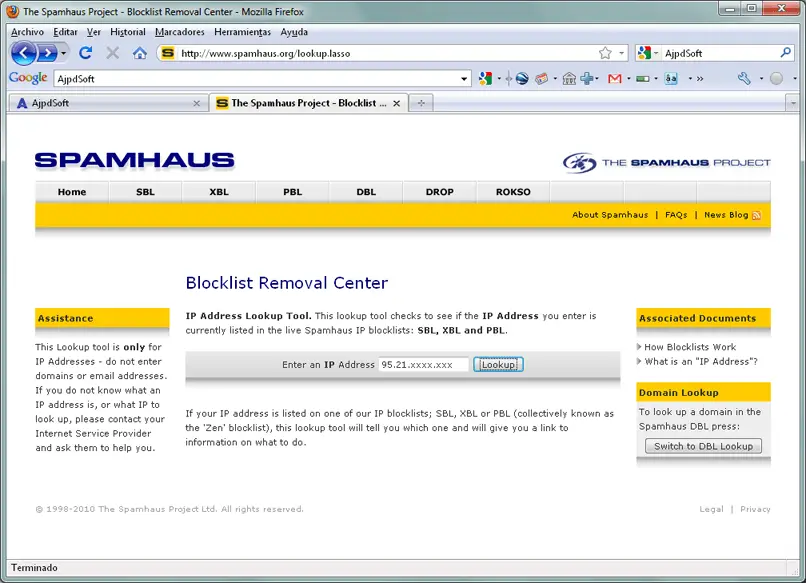Image resolution: width=806 pixels, height=583 pixels.
Task: Open the Archivo menu
Action: 27,32
